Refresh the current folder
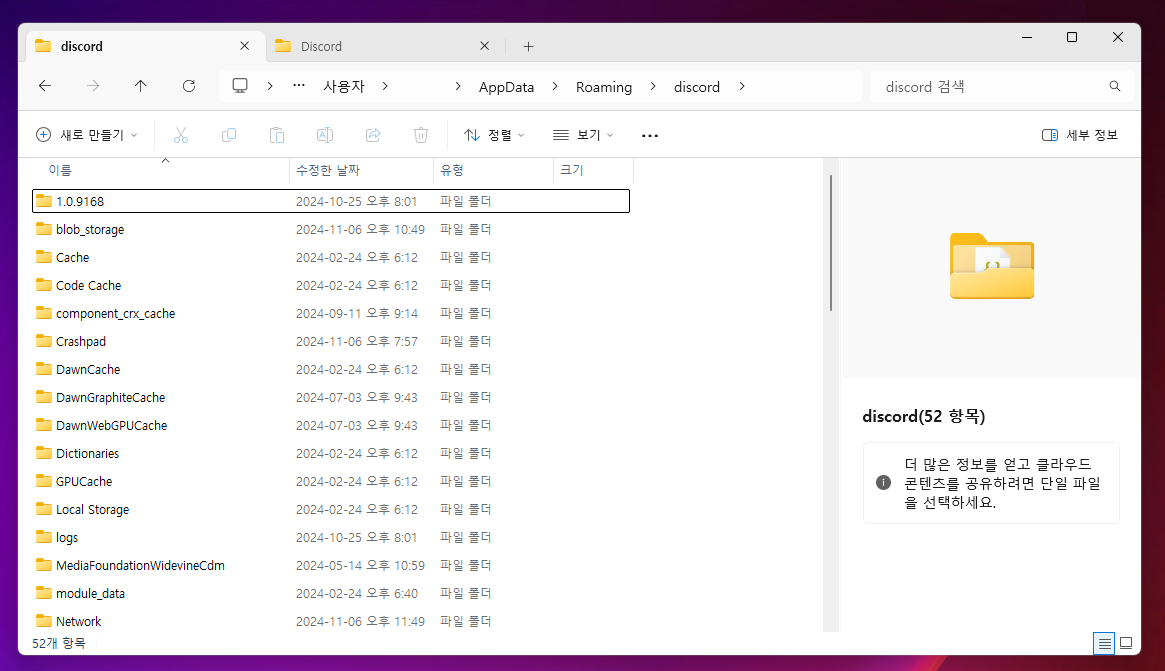Screen dimensions: 1165x671 pyautogui.click(x=189, y=86)
